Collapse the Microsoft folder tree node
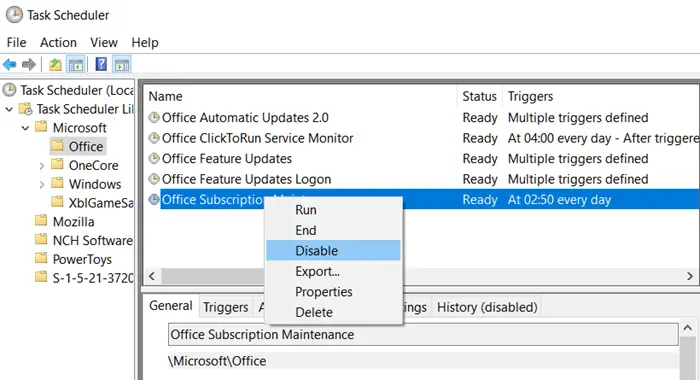This screenshot has height=380, width=700. 25,128
